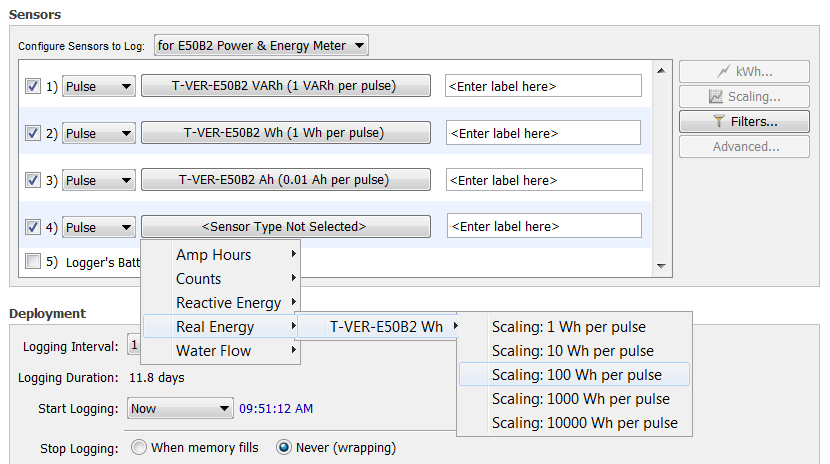The image size is (830, 464).
Task: Click the sensor list scroll-up arrow
Action: (661, 70)
